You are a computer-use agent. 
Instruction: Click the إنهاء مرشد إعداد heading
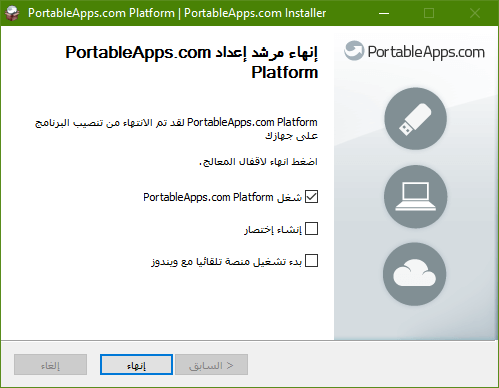pyautogui.click(x=192, y=62)
